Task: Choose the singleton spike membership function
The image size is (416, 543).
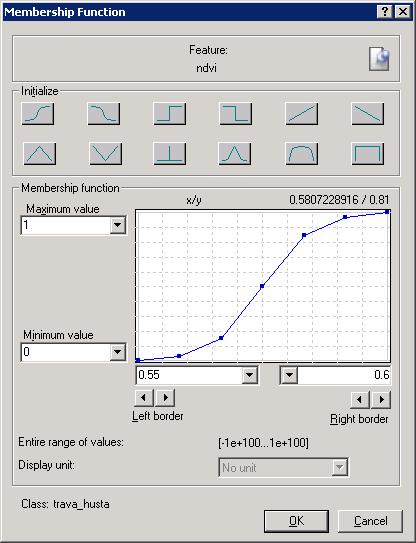Action: [x=170, y=153]
